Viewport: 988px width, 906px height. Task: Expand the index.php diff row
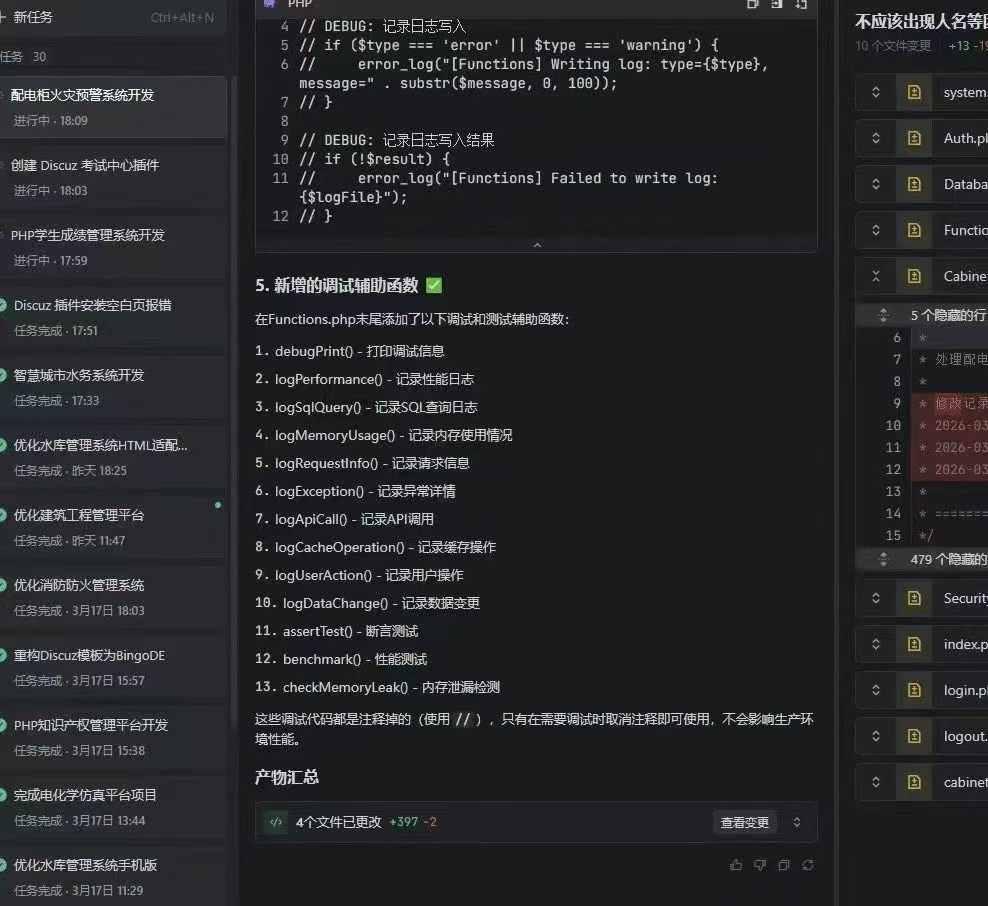(x=876, y=644)
